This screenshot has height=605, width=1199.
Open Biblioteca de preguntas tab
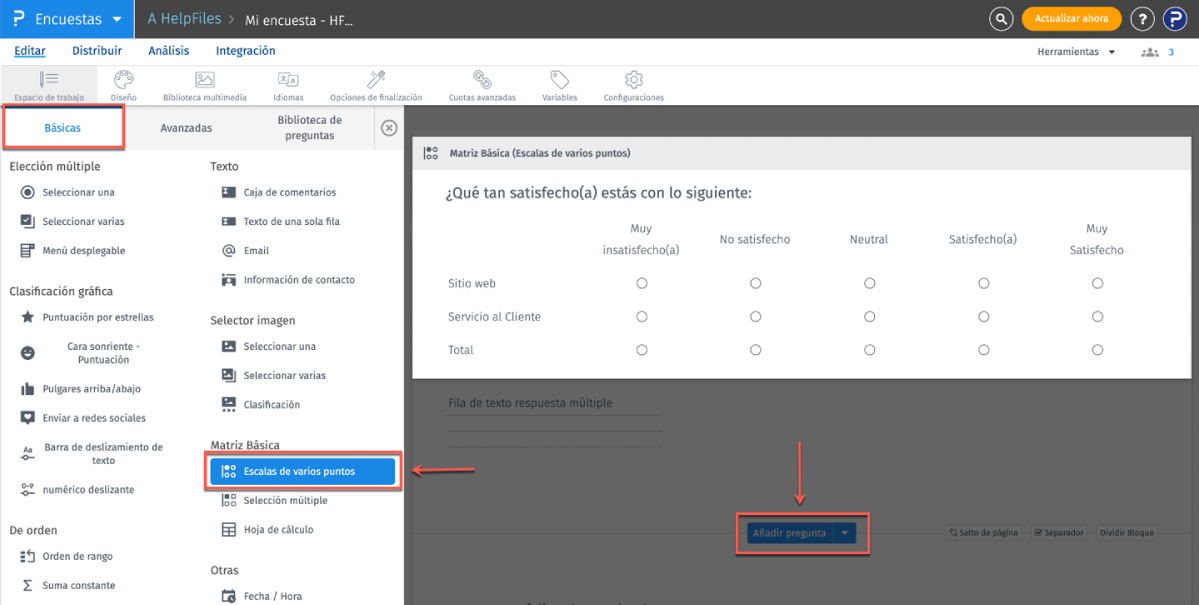[x=310, y=128]
